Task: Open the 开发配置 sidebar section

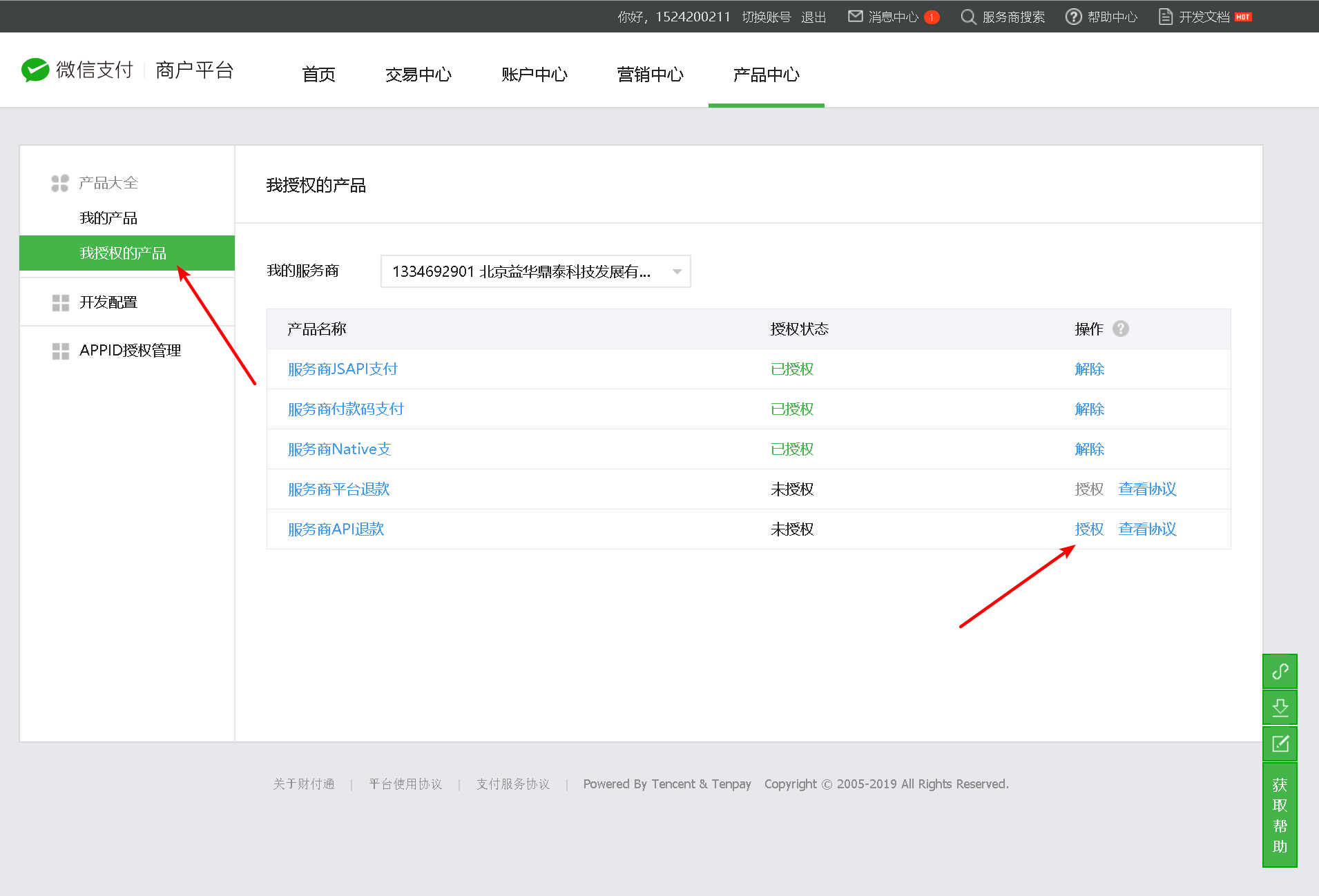Action: click(x=108, y=302)
